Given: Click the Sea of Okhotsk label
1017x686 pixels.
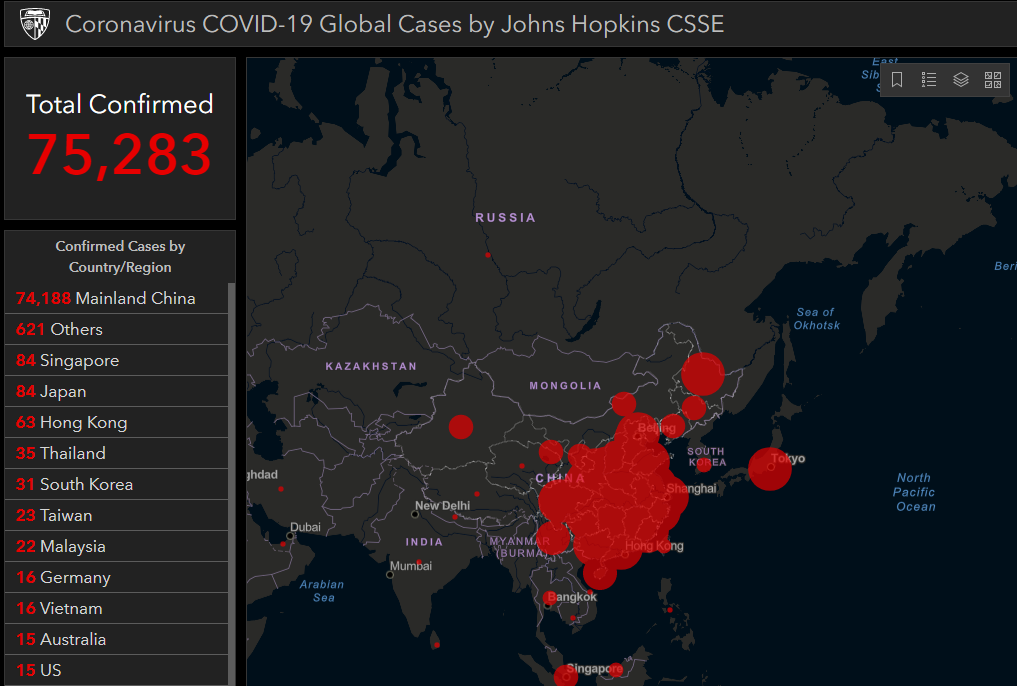Looking at the screenshot, I should coord(817,319).
